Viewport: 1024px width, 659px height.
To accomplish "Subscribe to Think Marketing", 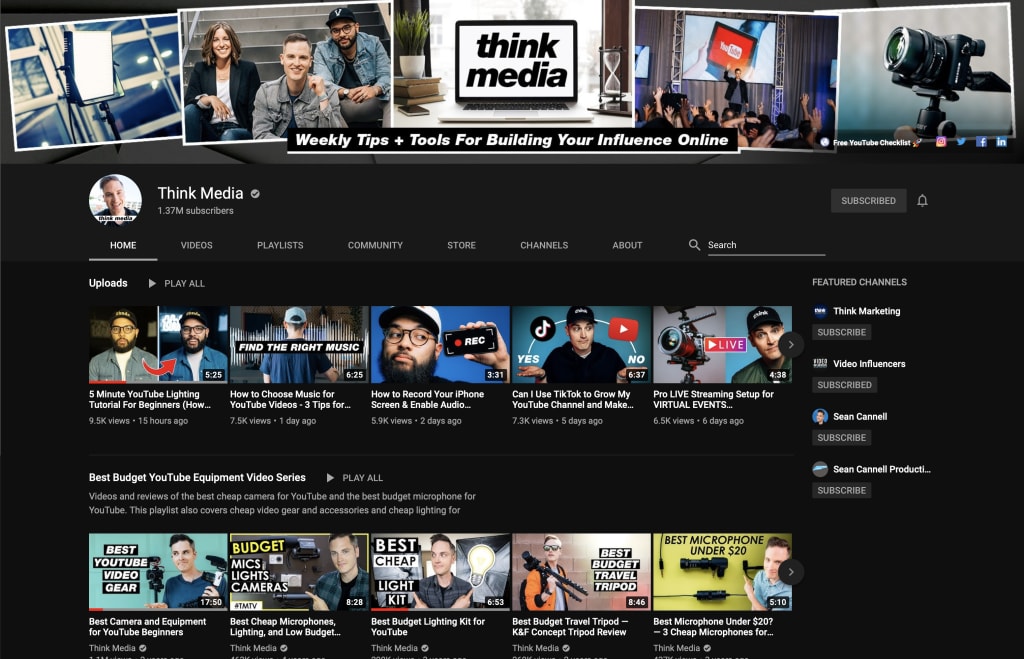I will pyautogui.click(x=842, y=332).
